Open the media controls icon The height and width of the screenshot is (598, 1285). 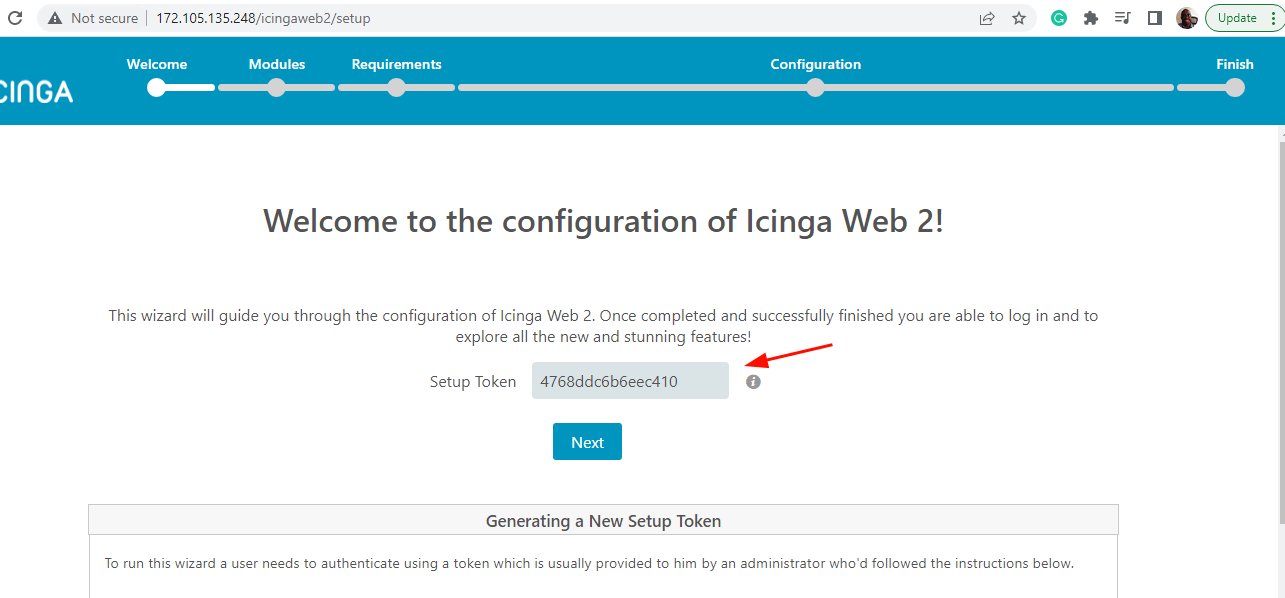(x=1122, y=18)
